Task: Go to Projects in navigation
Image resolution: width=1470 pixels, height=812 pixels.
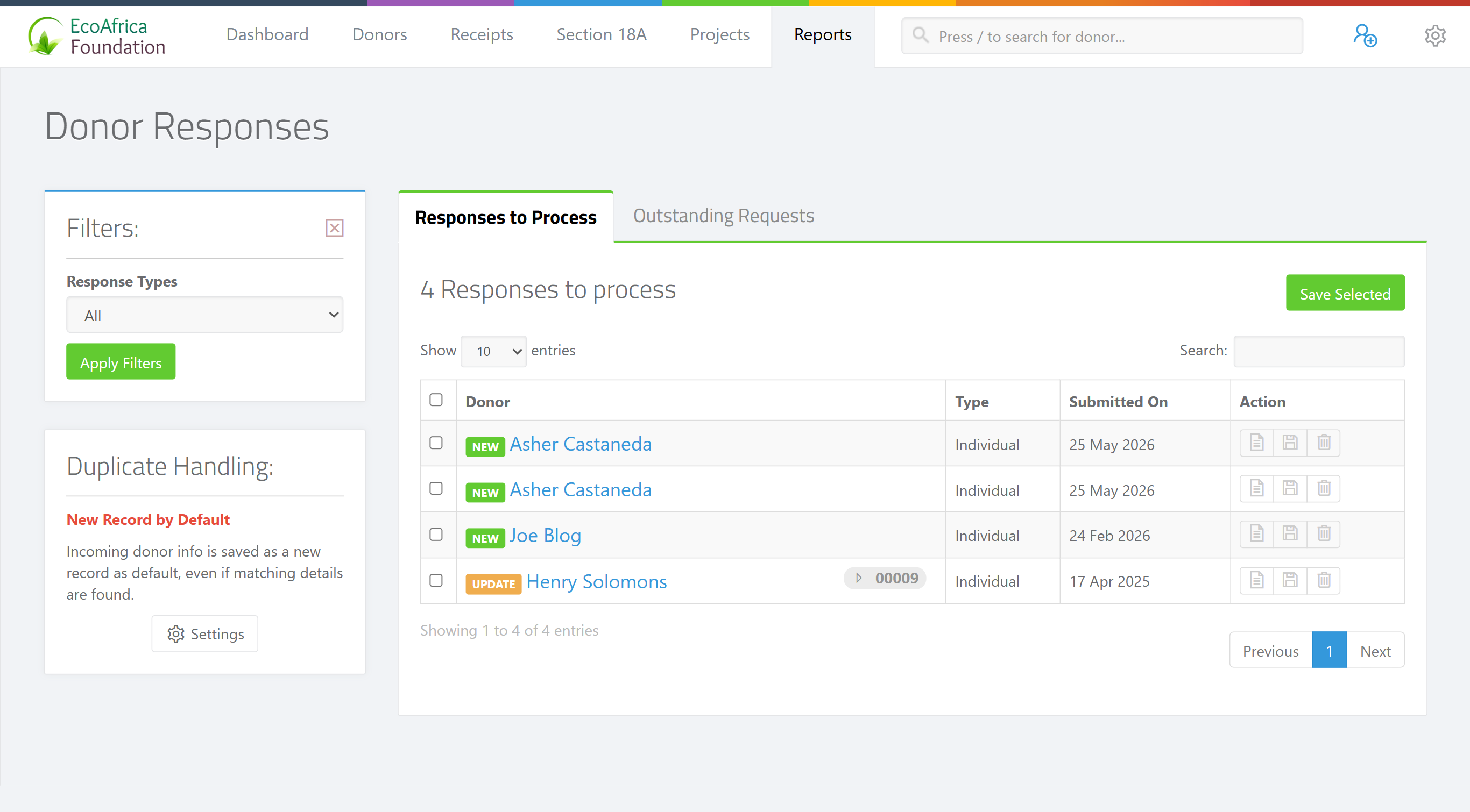Action: click(719, 35)
